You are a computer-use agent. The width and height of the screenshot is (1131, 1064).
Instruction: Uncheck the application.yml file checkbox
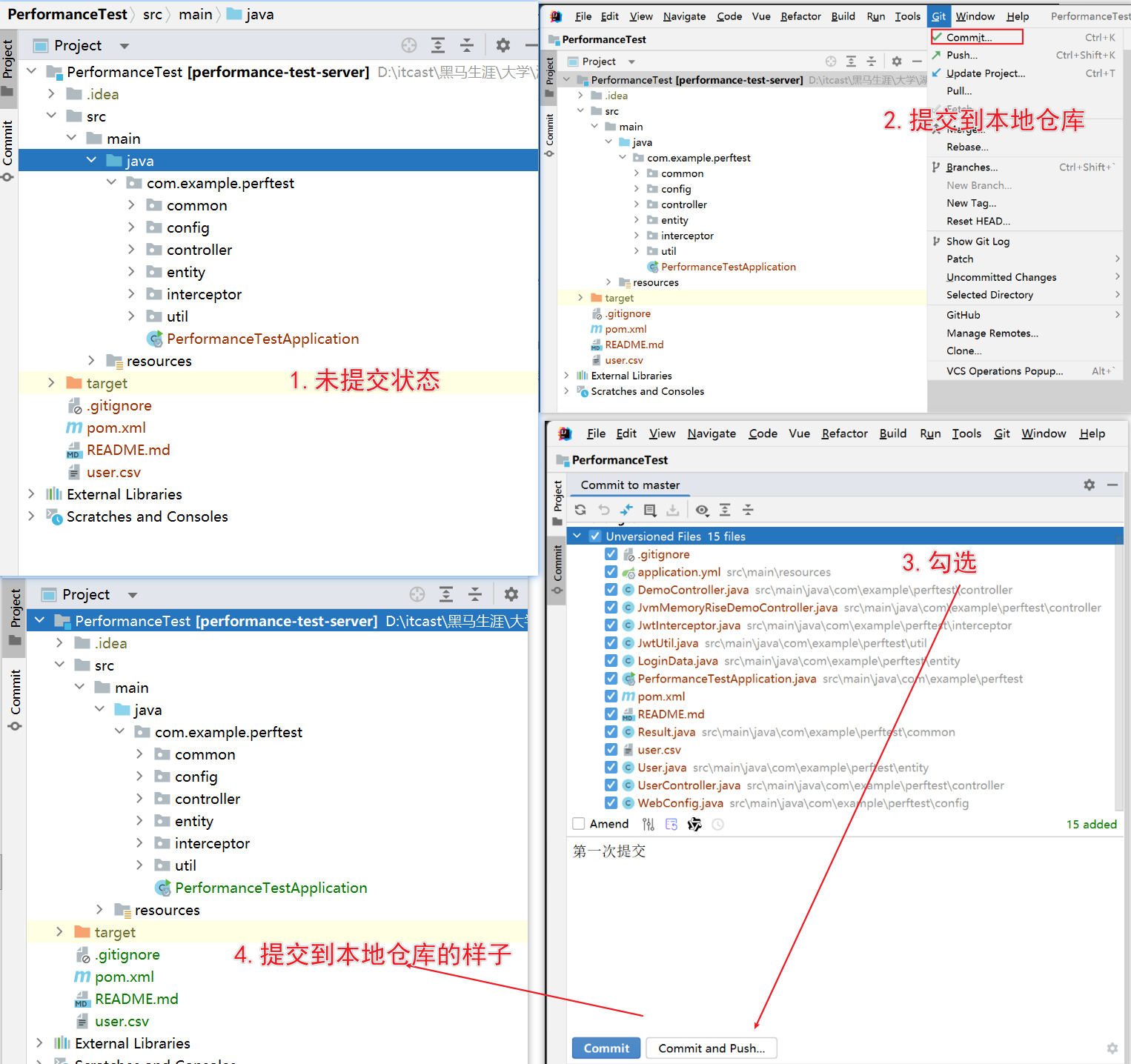click(x=611, y=571)
